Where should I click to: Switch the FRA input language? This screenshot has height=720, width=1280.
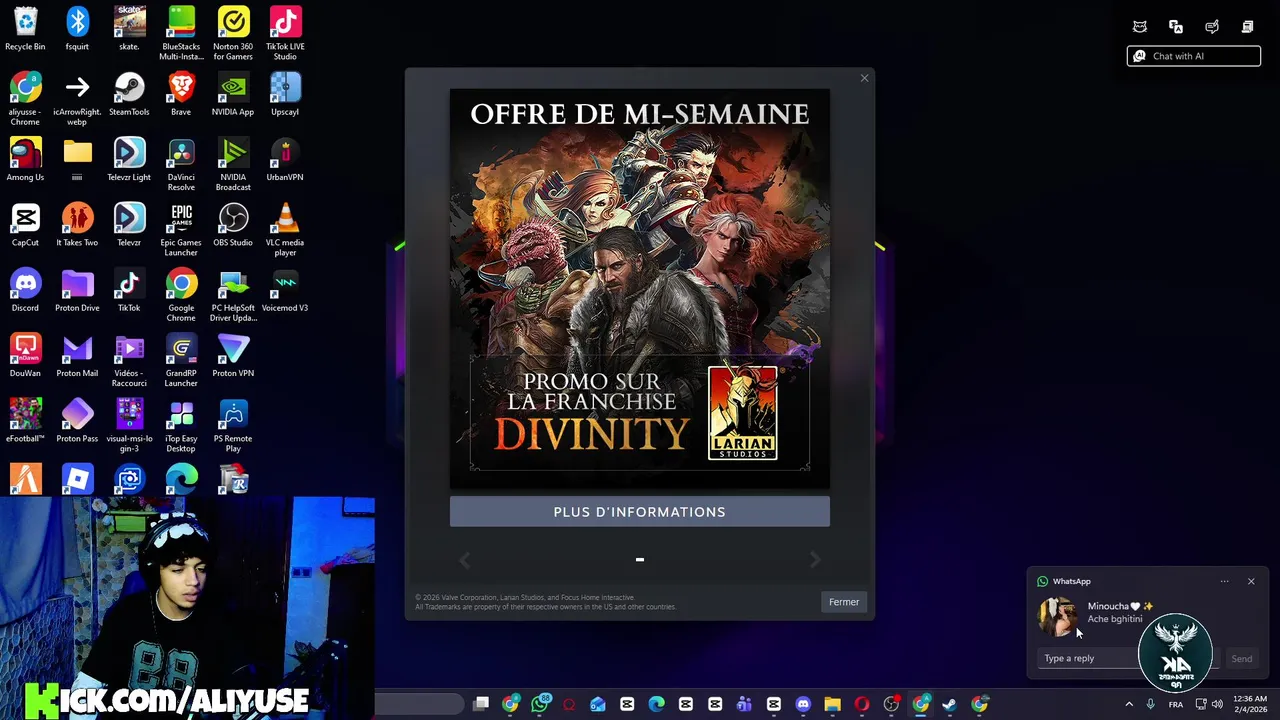1176,705
